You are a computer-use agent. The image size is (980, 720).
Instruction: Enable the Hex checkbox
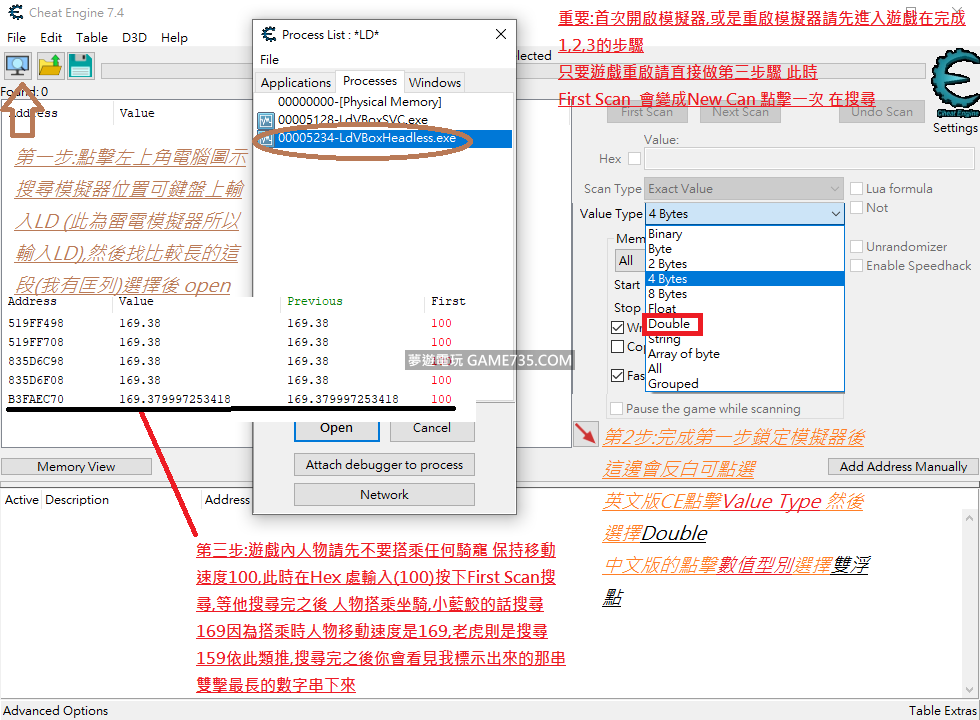click(634, 159)
